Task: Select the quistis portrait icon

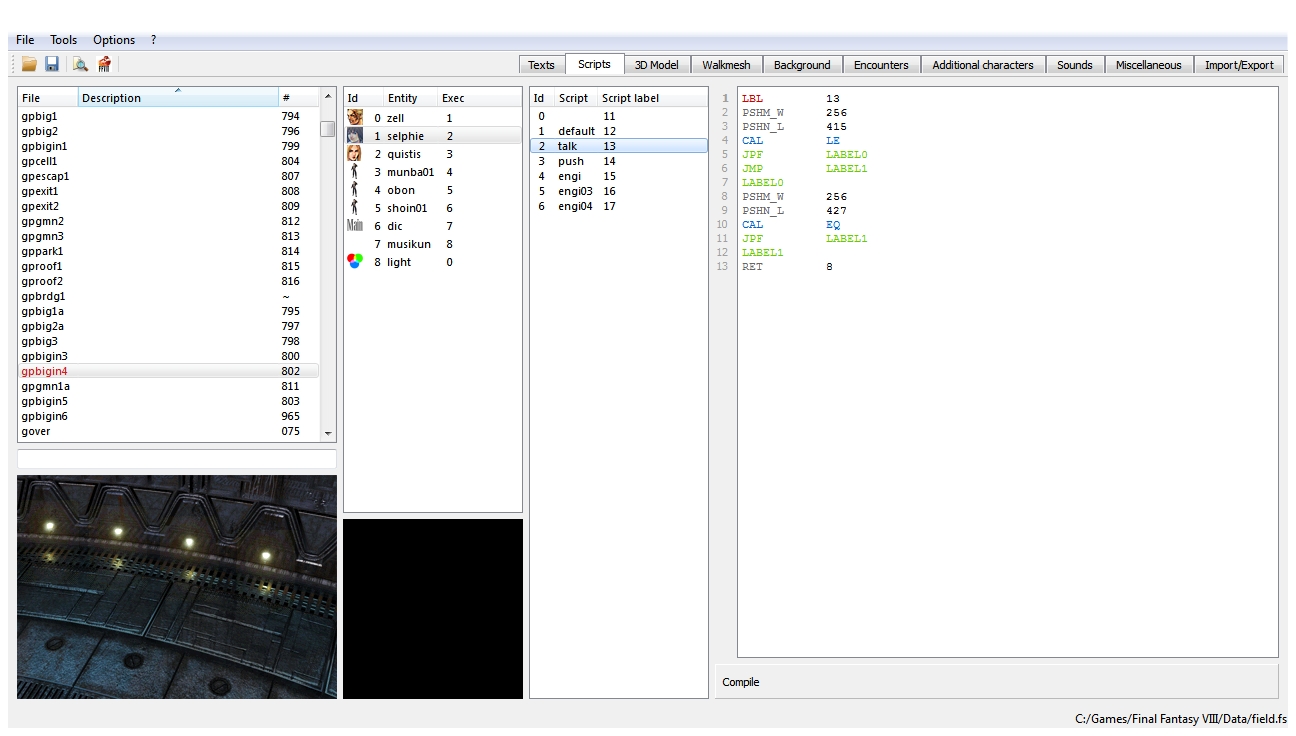Action: point(354,153)
